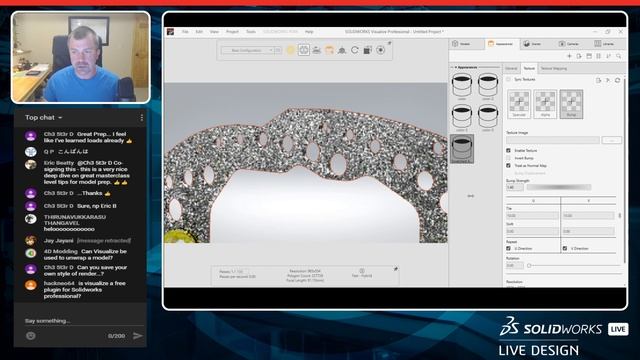The image size is (640, 360).
Task: Open the Help menu
Action: point(309,32)
